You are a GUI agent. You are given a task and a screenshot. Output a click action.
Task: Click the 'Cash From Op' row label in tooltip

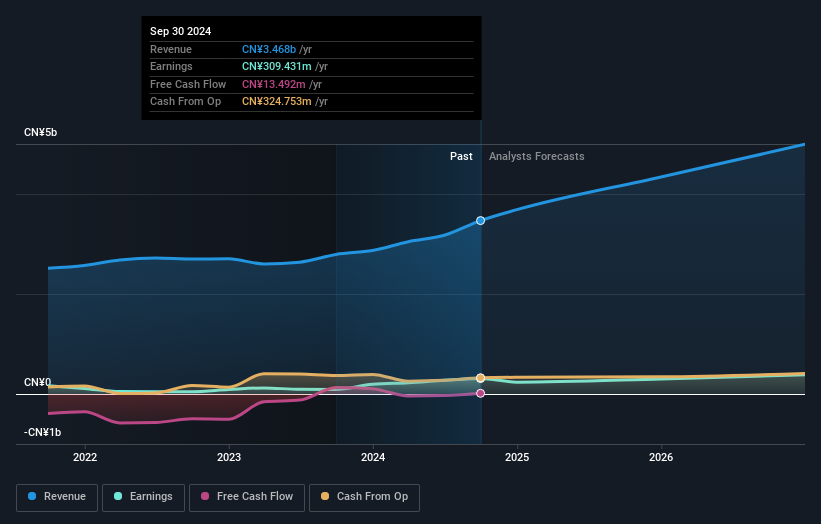point(185,102)
